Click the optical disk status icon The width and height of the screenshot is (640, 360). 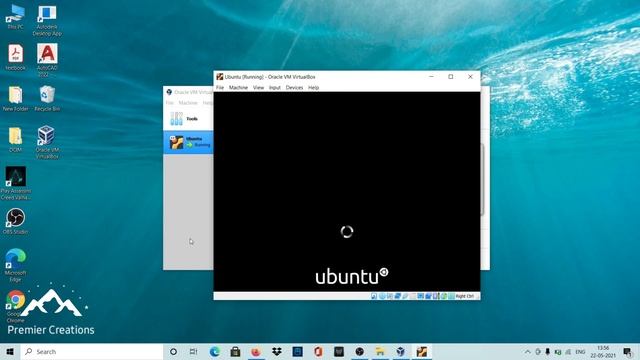382,296
